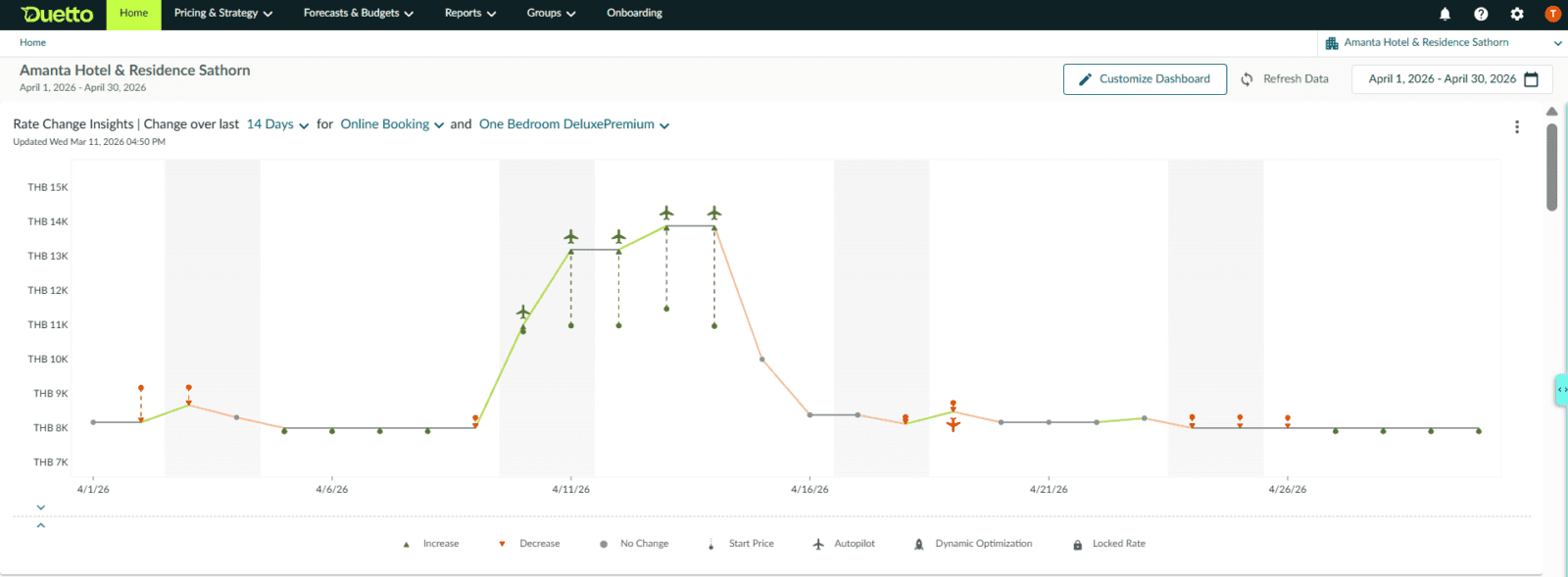This screenshot has width=1568, height=577.
Task: Open the settings gear icon
Action: [1517, 14]
